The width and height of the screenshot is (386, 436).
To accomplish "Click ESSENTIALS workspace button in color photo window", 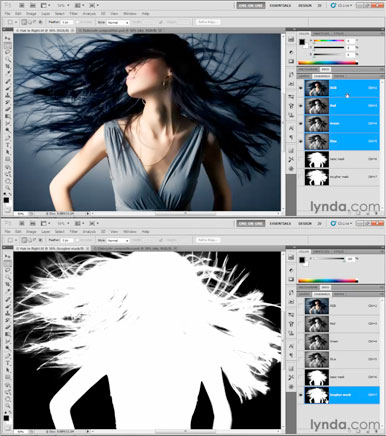I will (x=280, y=6).
